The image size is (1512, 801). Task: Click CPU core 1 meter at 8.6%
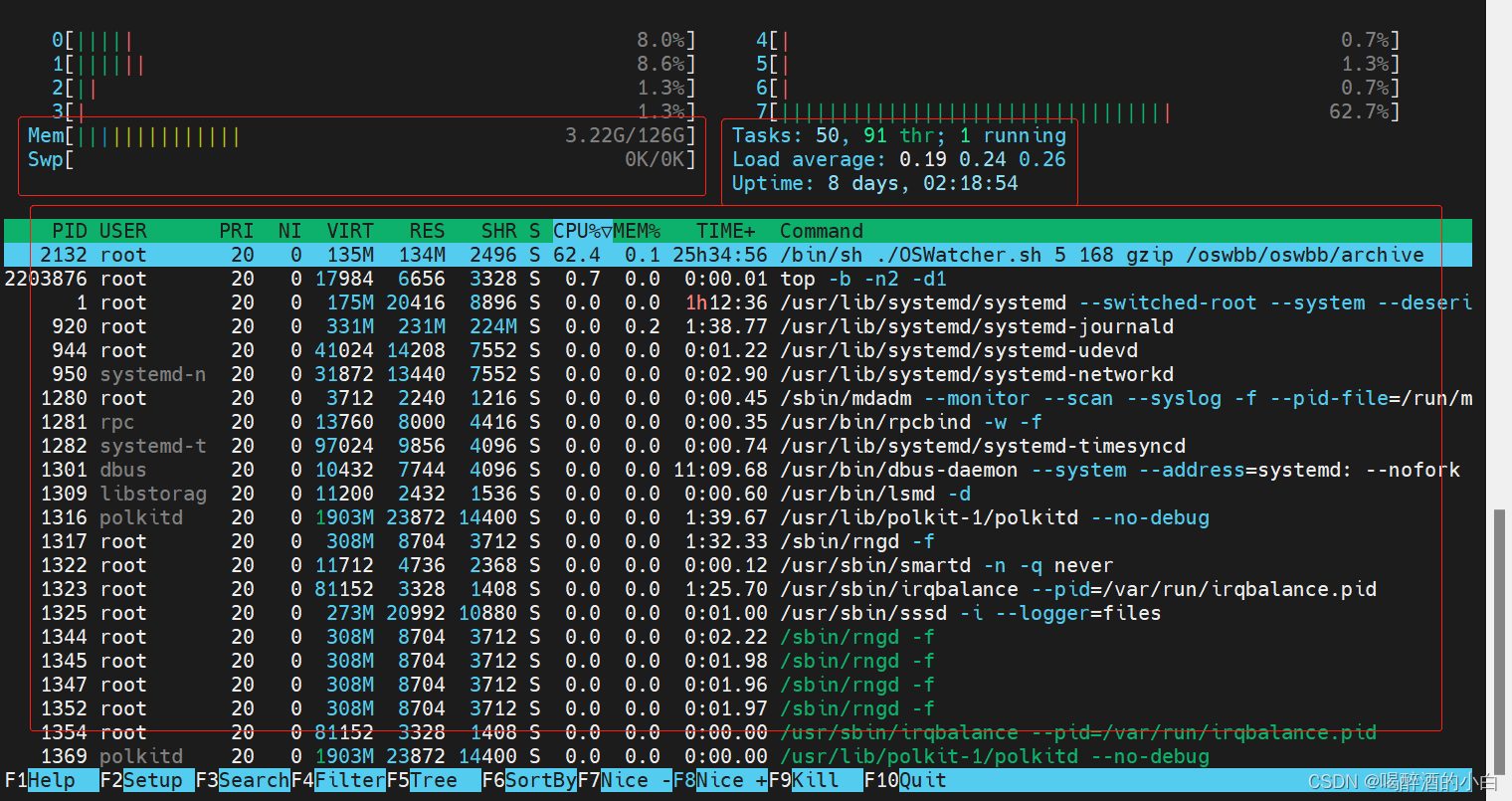click(x=374, y=64)
